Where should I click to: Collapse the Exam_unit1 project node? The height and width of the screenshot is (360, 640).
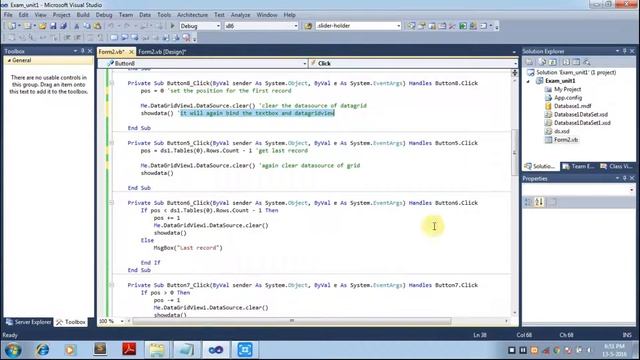[528, 81]
